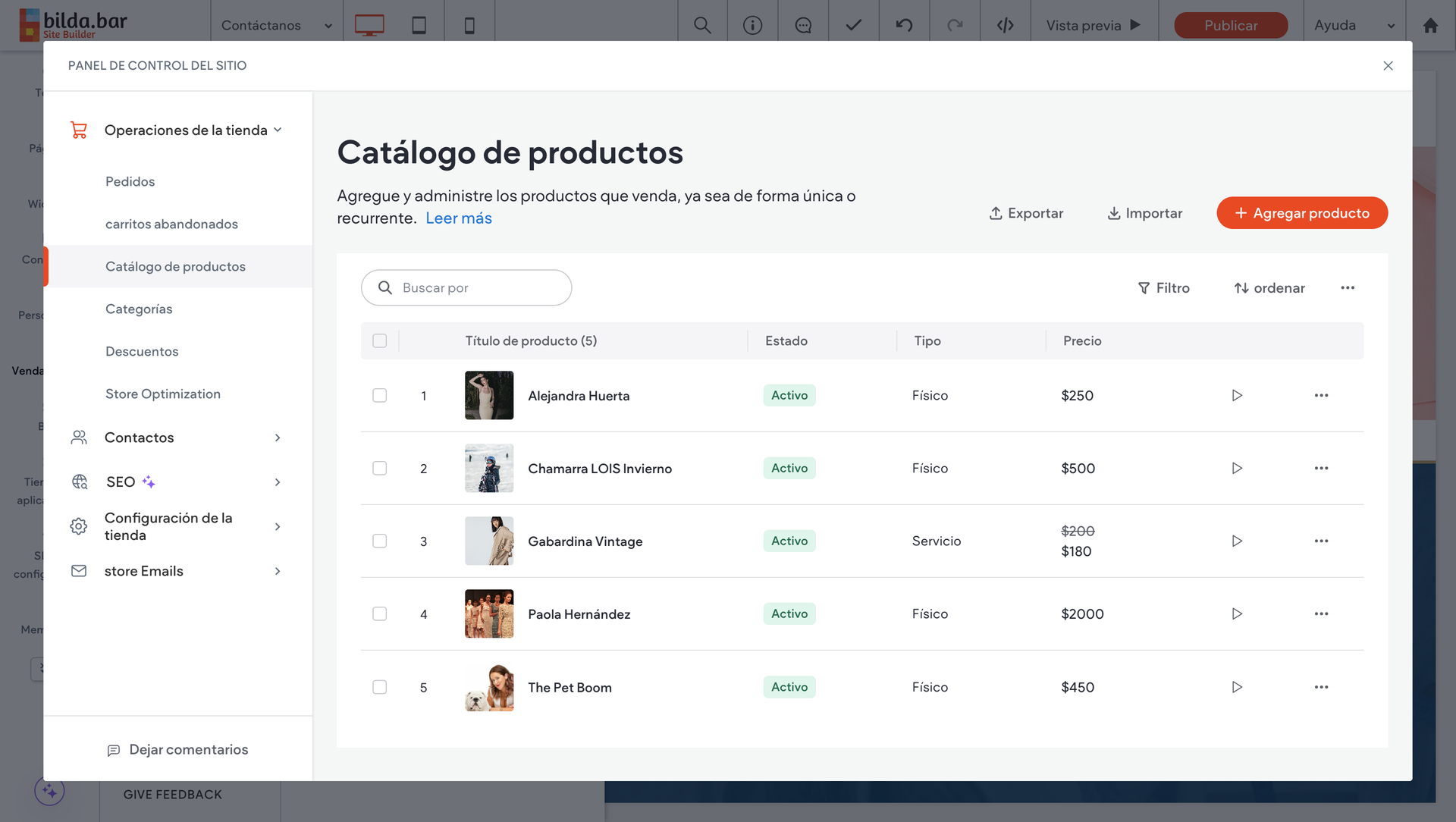
Task: Preview the Paola Hernández product play icon
Action: pos(1237,613)
